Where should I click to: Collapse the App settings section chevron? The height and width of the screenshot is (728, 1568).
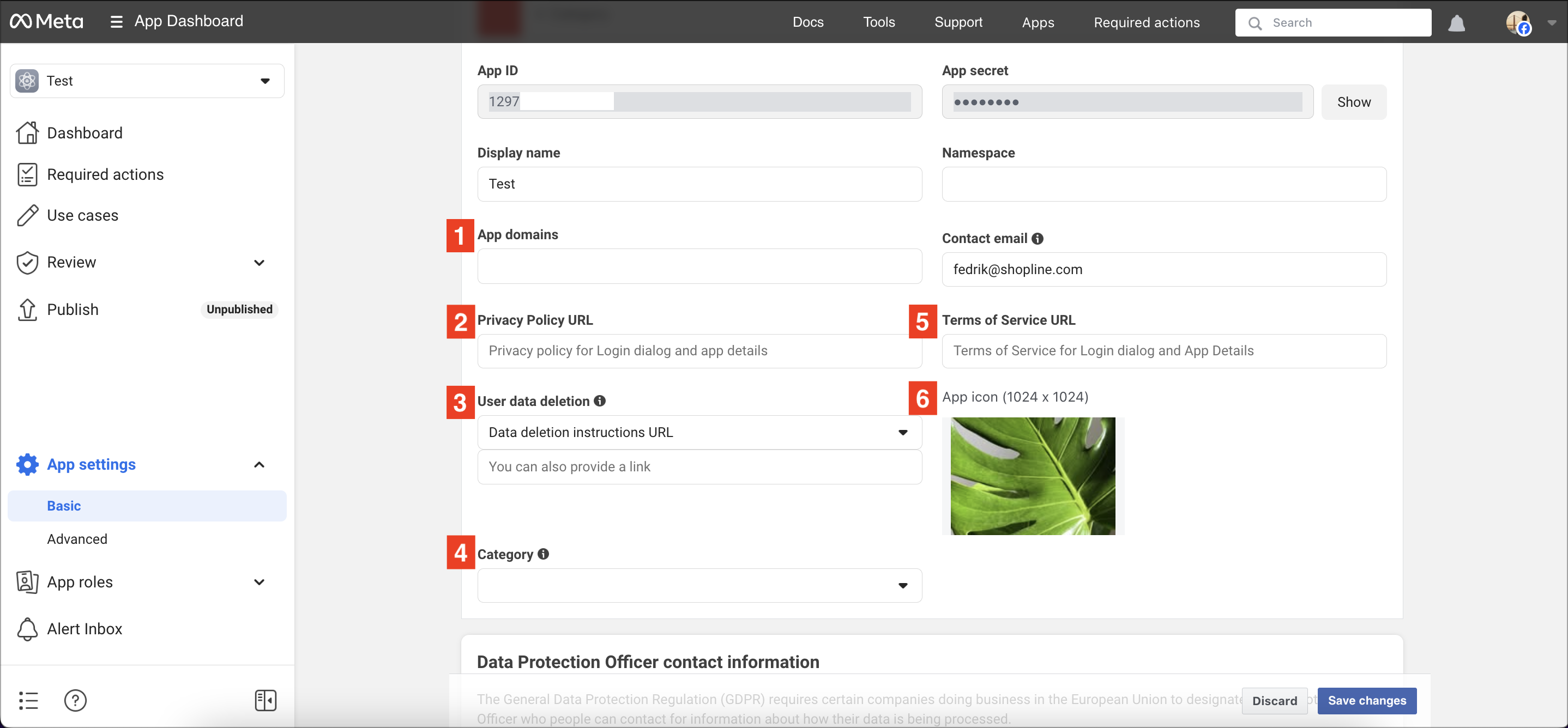(260, 465)
